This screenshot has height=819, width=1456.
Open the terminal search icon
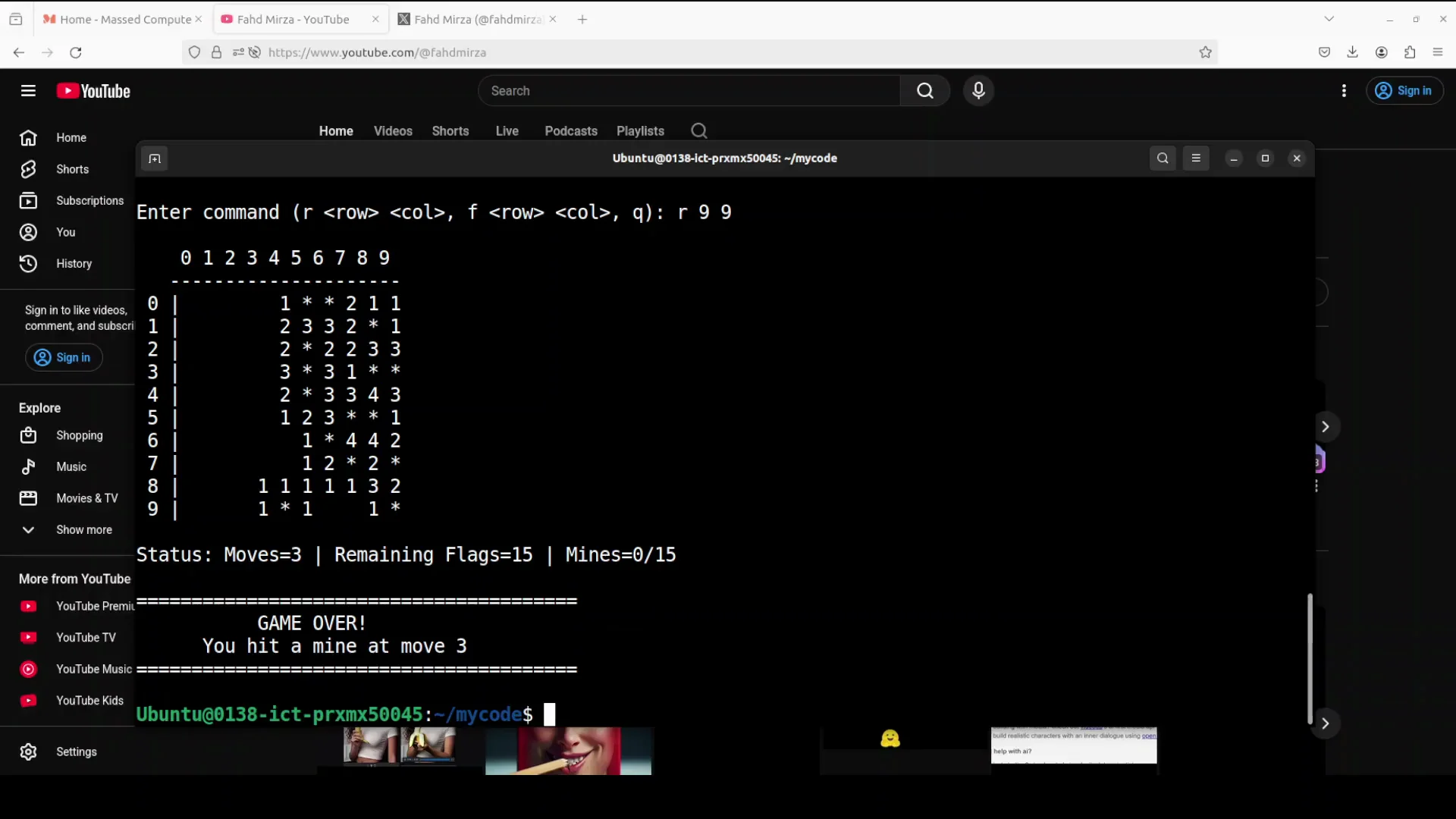pos(1163,158)
